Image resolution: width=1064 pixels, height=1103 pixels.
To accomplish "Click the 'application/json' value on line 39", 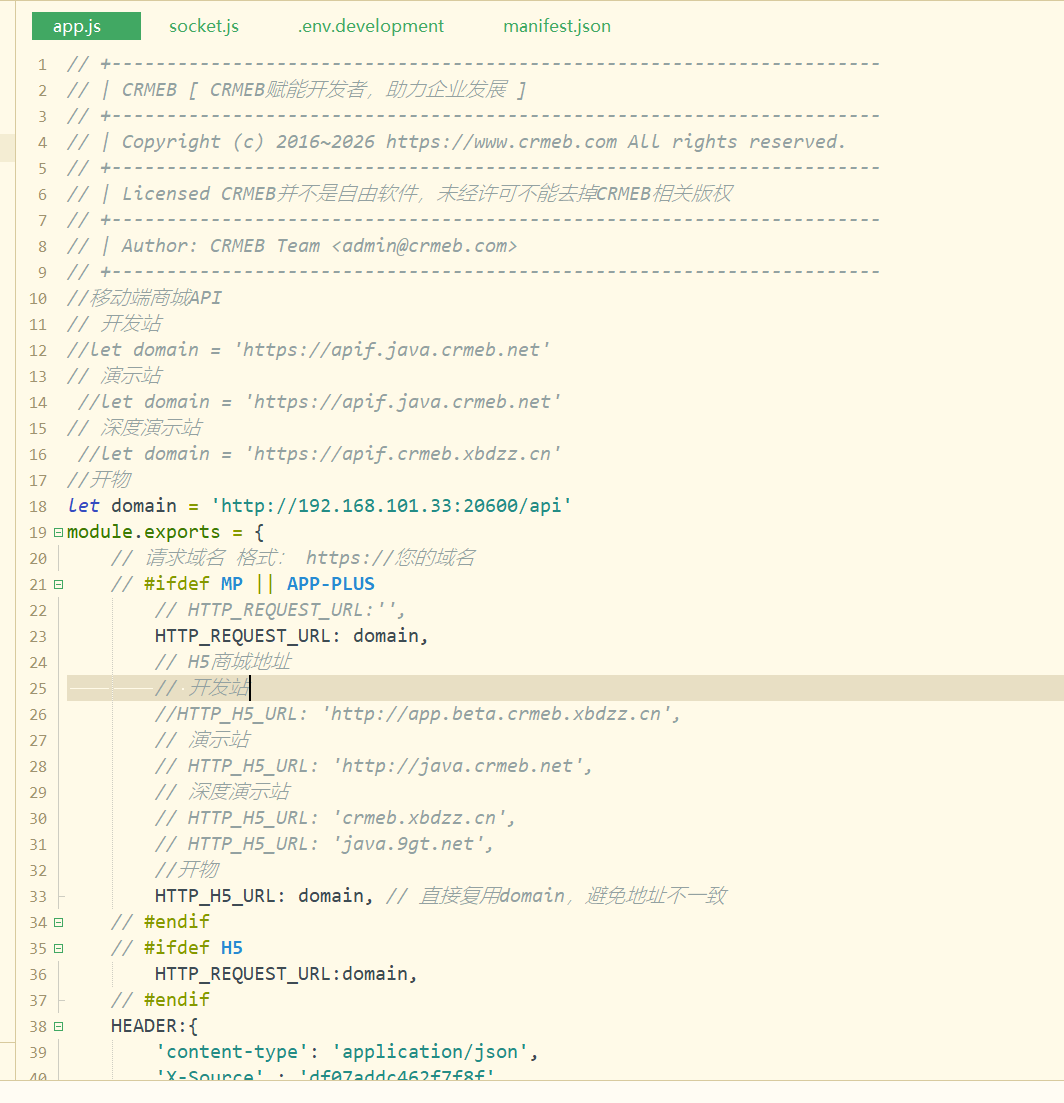I will coord(430,1052).
